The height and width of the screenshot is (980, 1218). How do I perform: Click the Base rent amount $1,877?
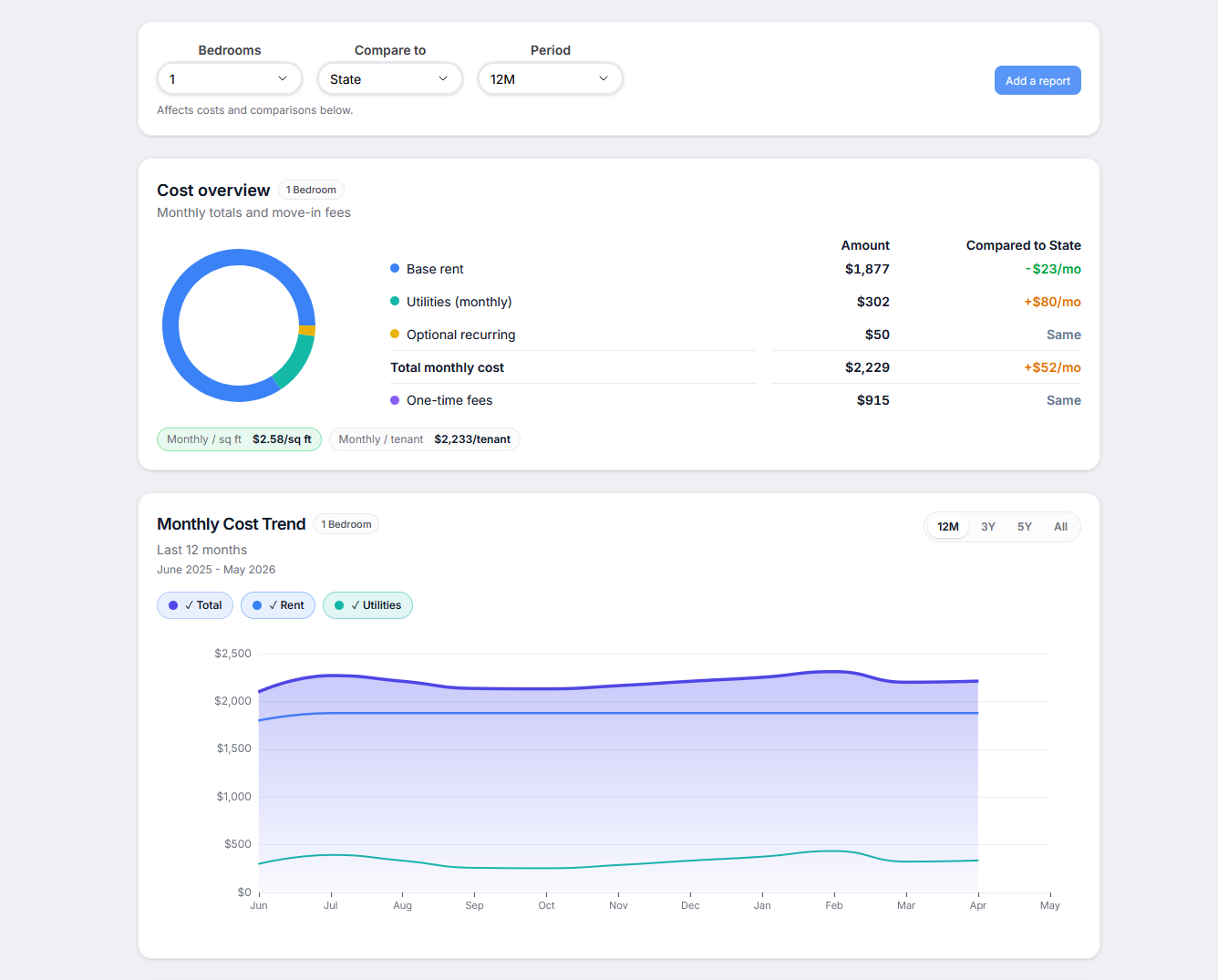(x=867, y=269)
